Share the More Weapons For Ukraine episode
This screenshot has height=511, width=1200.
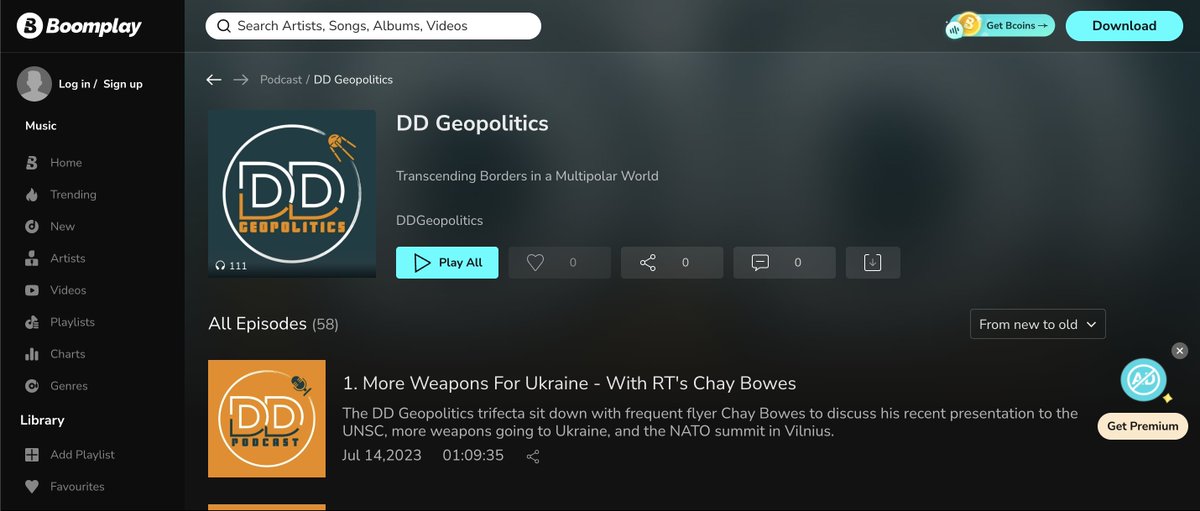pyautogui.click(x=533, y=456)
